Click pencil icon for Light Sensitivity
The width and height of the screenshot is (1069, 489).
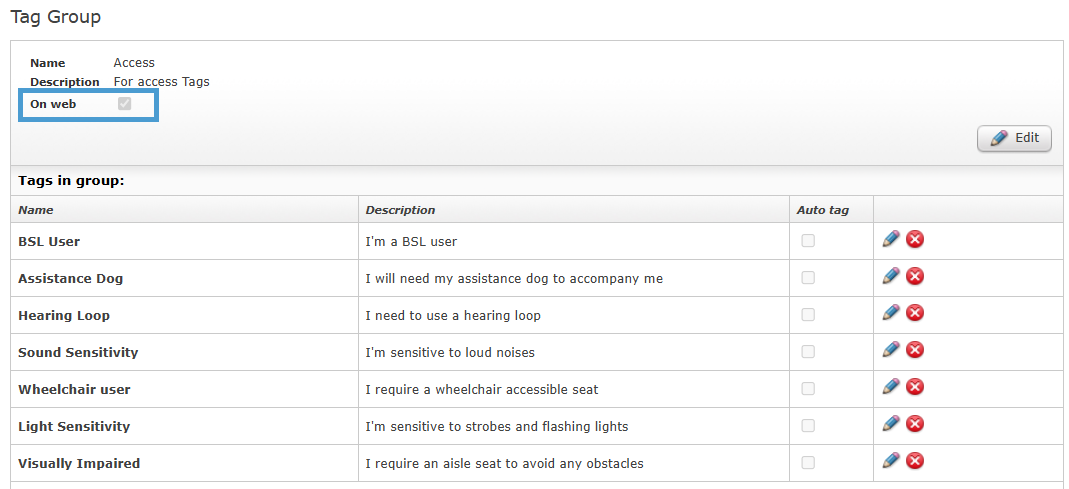pyautogui.click(x=891, y=424)
